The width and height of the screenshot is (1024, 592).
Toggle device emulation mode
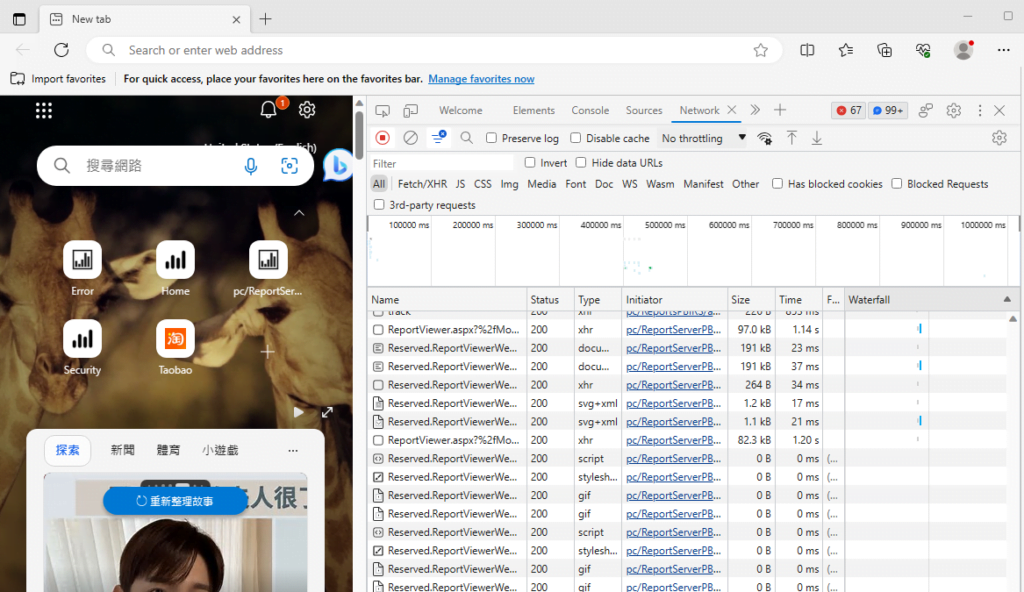click(410, 110)
